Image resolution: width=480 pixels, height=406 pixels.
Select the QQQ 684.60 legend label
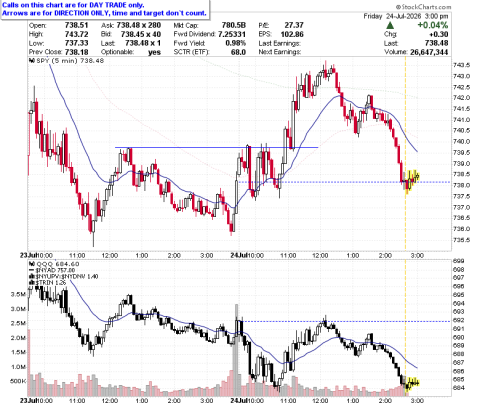[x=58, y=264]
